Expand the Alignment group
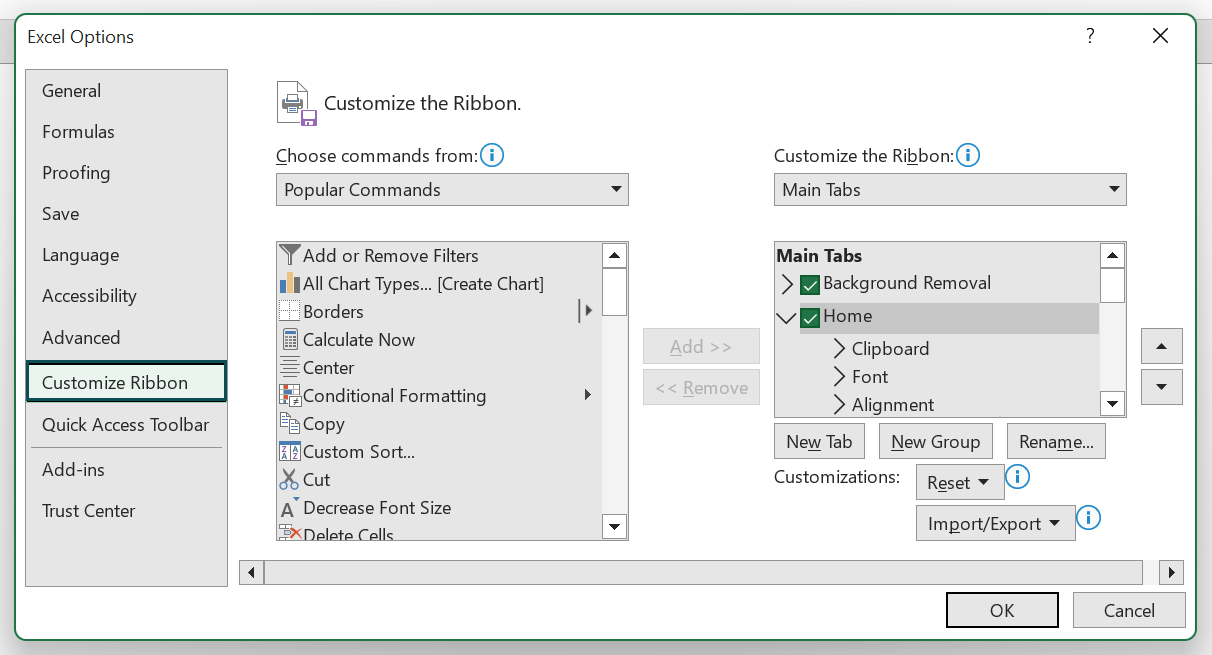Screen dimensions: 1212x655 [x=839, y=405]
